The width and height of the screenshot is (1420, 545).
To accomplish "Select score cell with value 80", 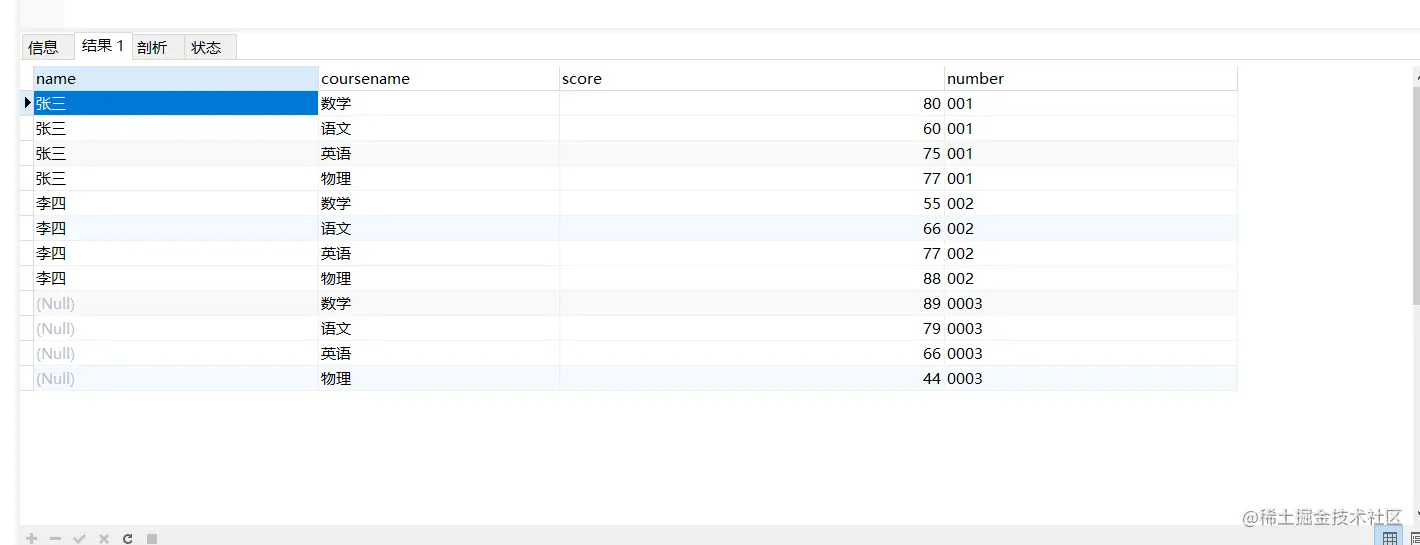I will coord(752,103).
